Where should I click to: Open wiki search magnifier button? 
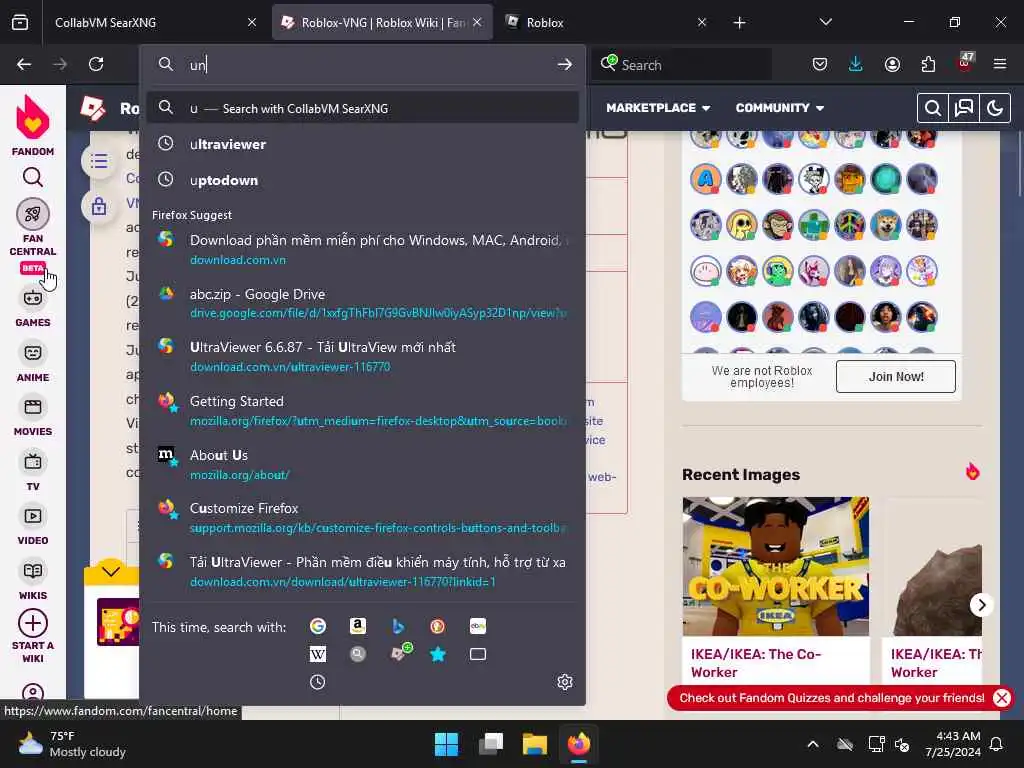pyautogui.click(x=933, y=108)
